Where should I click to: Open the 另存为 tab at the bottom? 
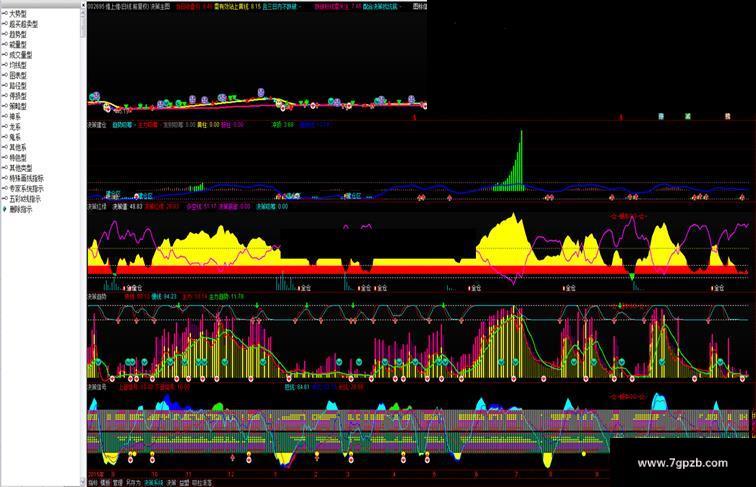(x=134, y=483)
